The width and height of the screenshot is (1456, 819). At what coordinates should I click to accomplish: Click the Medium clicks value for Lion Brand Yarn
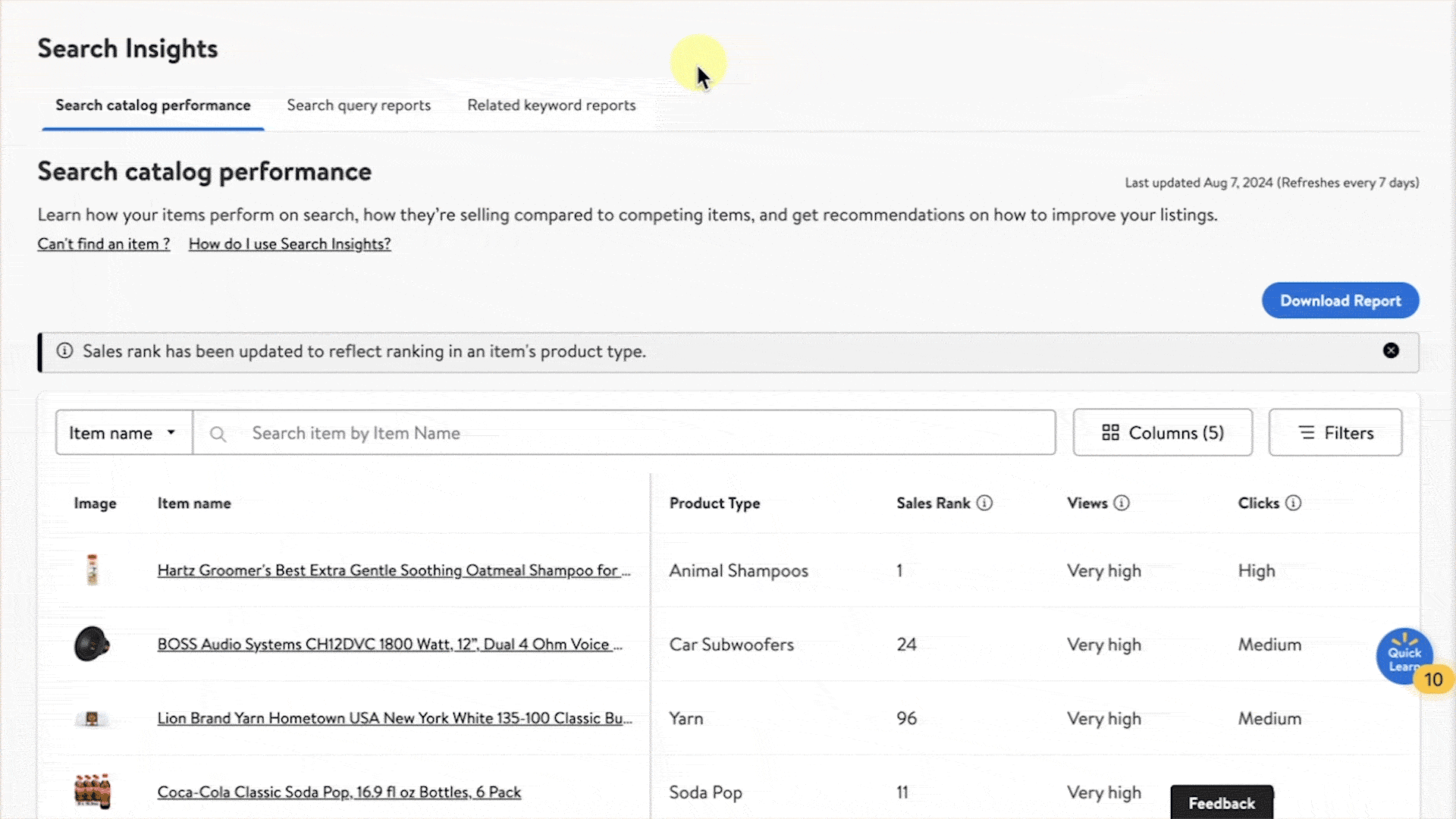[x=1269, y=718]
